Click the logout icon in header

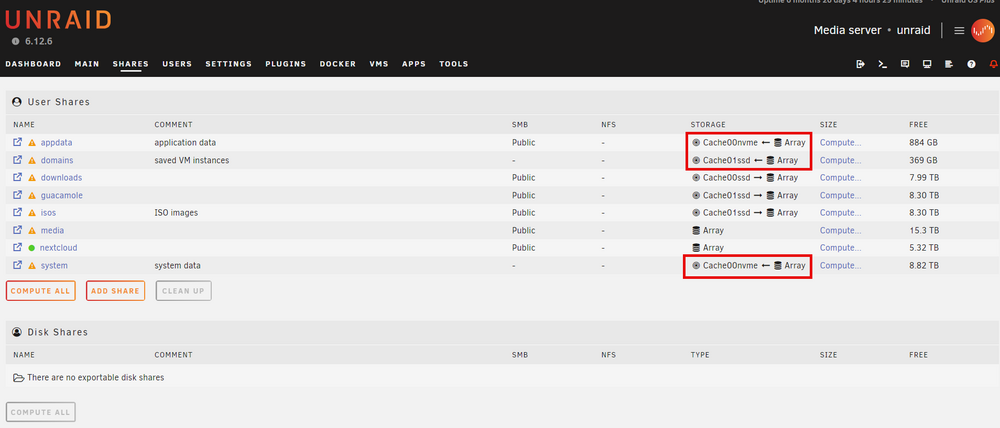tap(860, 64)
